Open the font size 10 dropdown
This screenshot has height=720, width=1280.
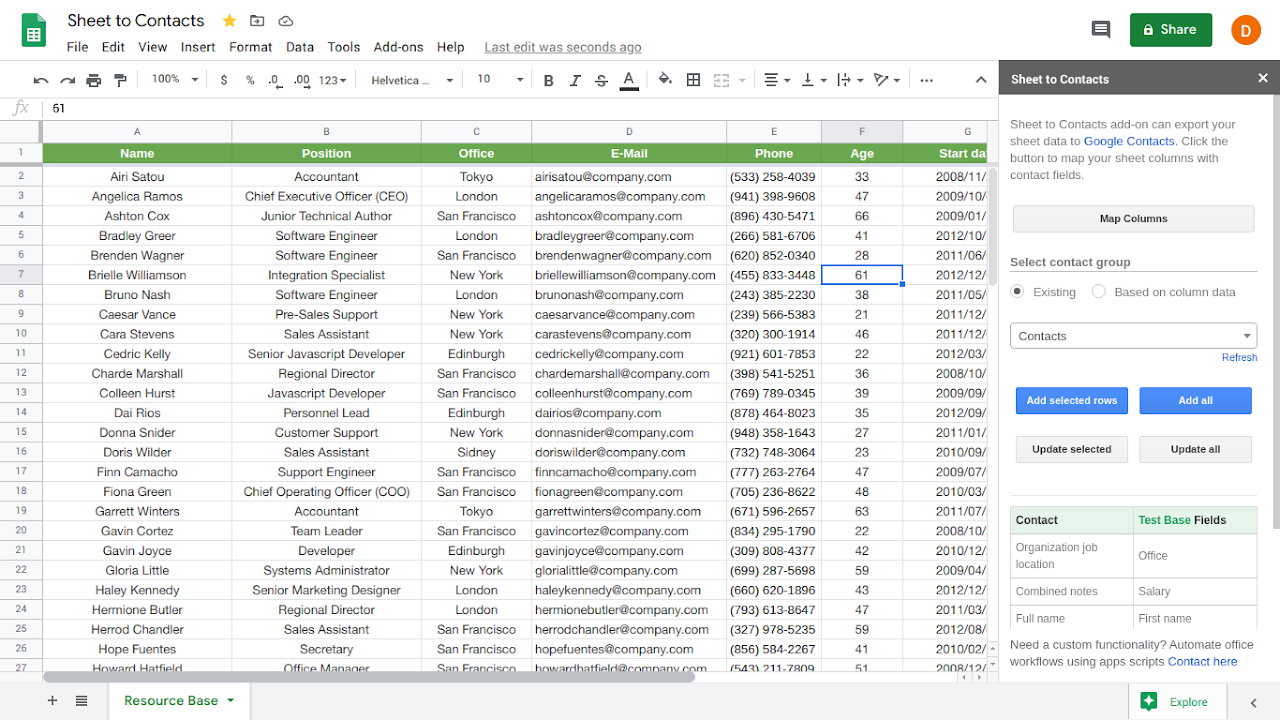pyautogui.click(x=499, y=80)
